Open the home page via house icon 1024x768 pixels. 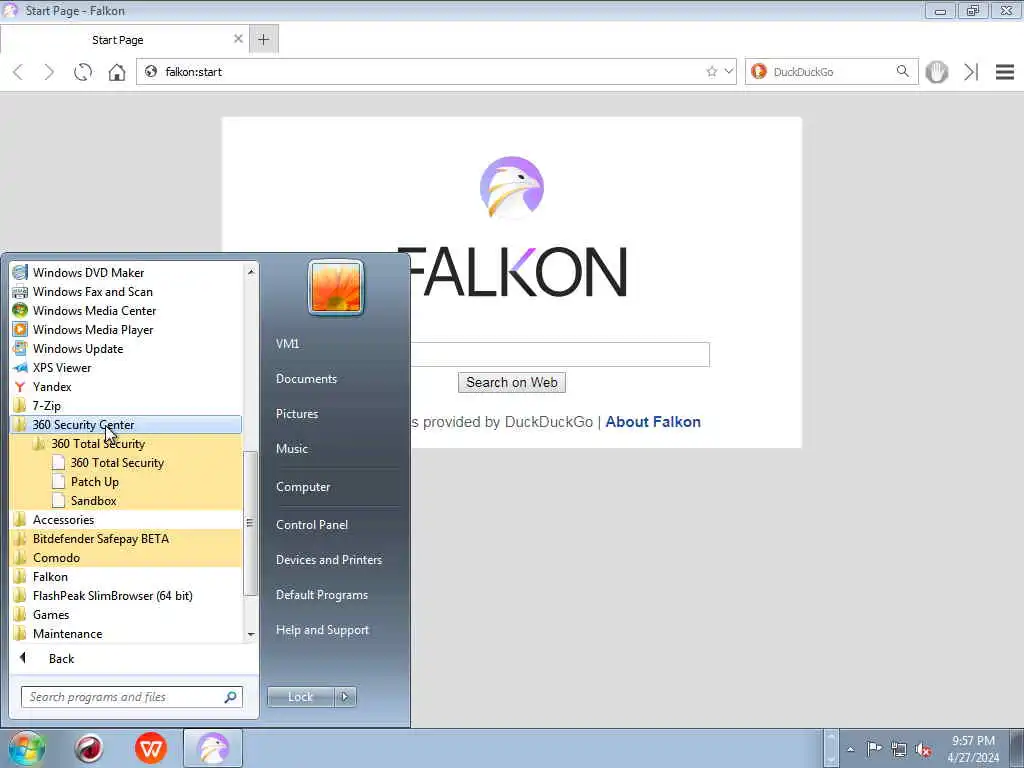pos(117,72)
